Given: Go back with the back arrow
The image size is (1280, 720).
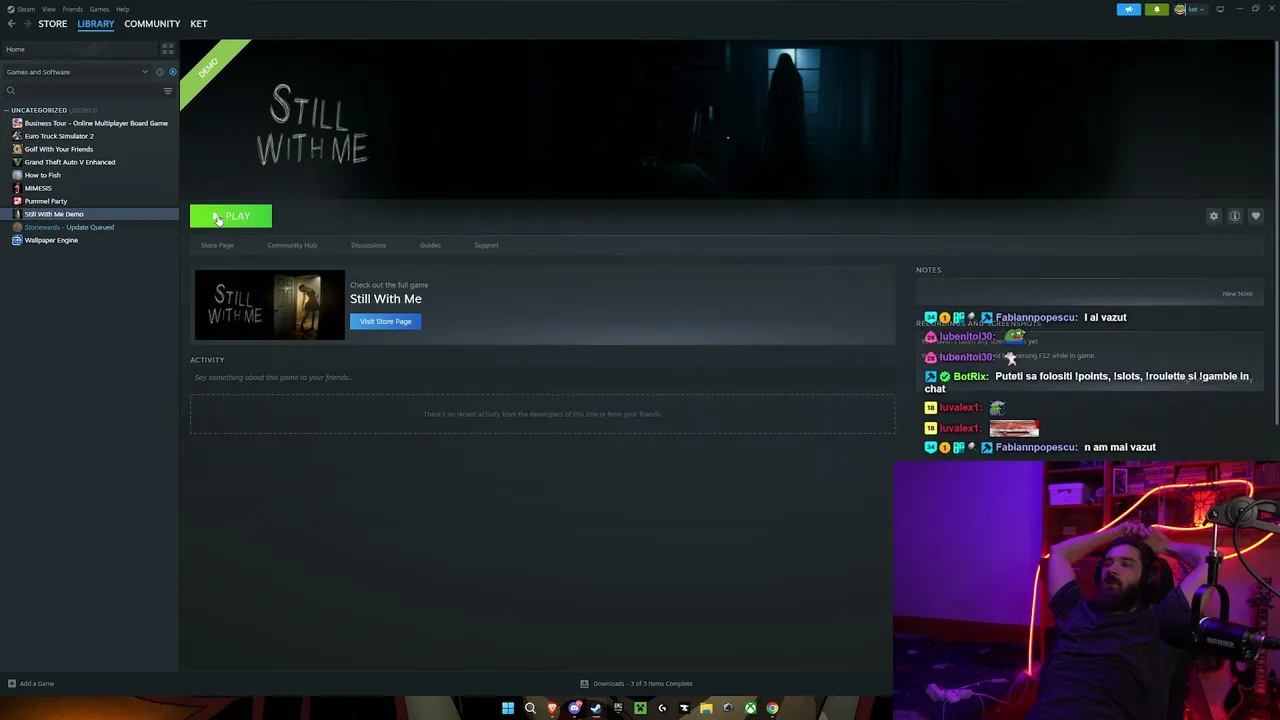Looking at the screenshot, I should (x=11, y=24).
